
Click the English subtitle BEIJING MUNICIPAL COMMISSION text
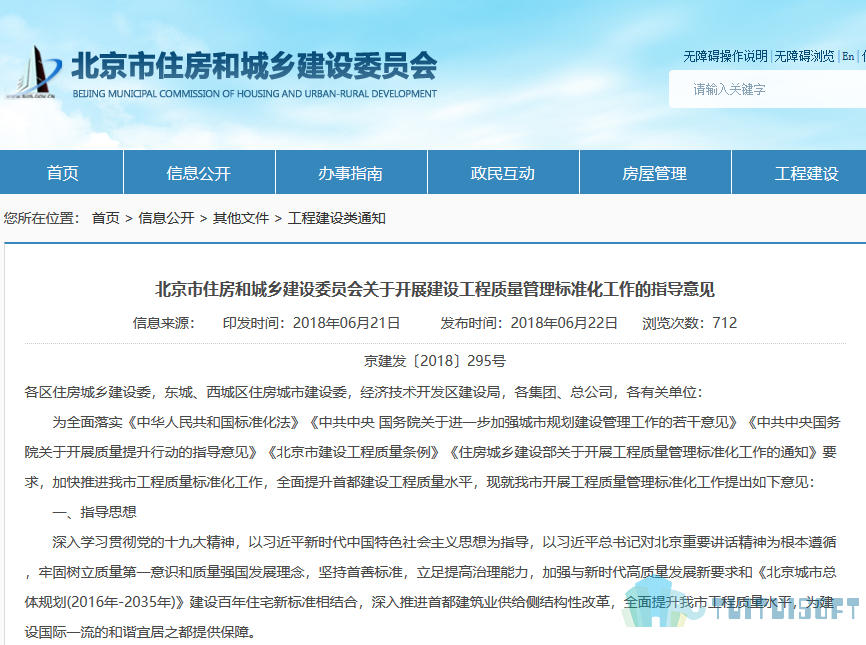[x=255, y=94]
